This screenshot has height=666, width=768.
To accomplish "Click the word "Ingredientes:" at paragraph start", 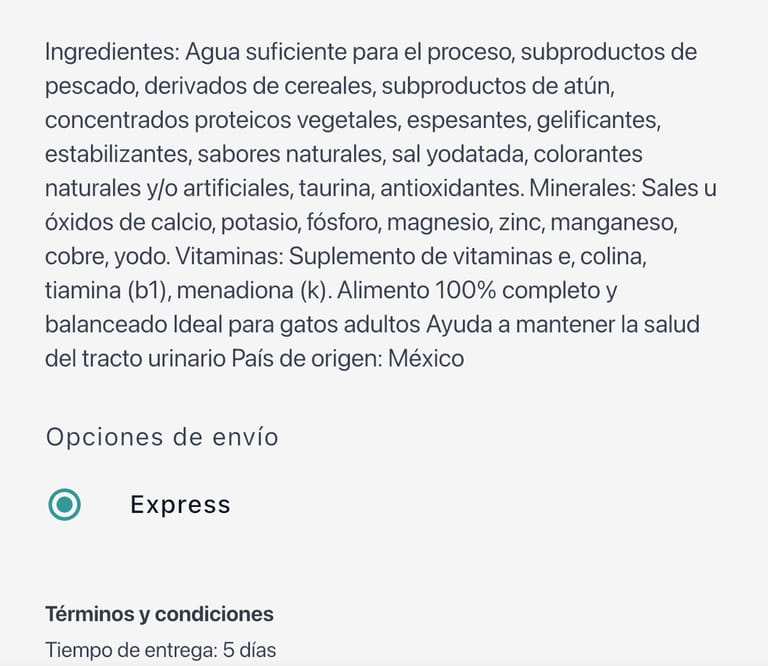I will coord(111,52).
